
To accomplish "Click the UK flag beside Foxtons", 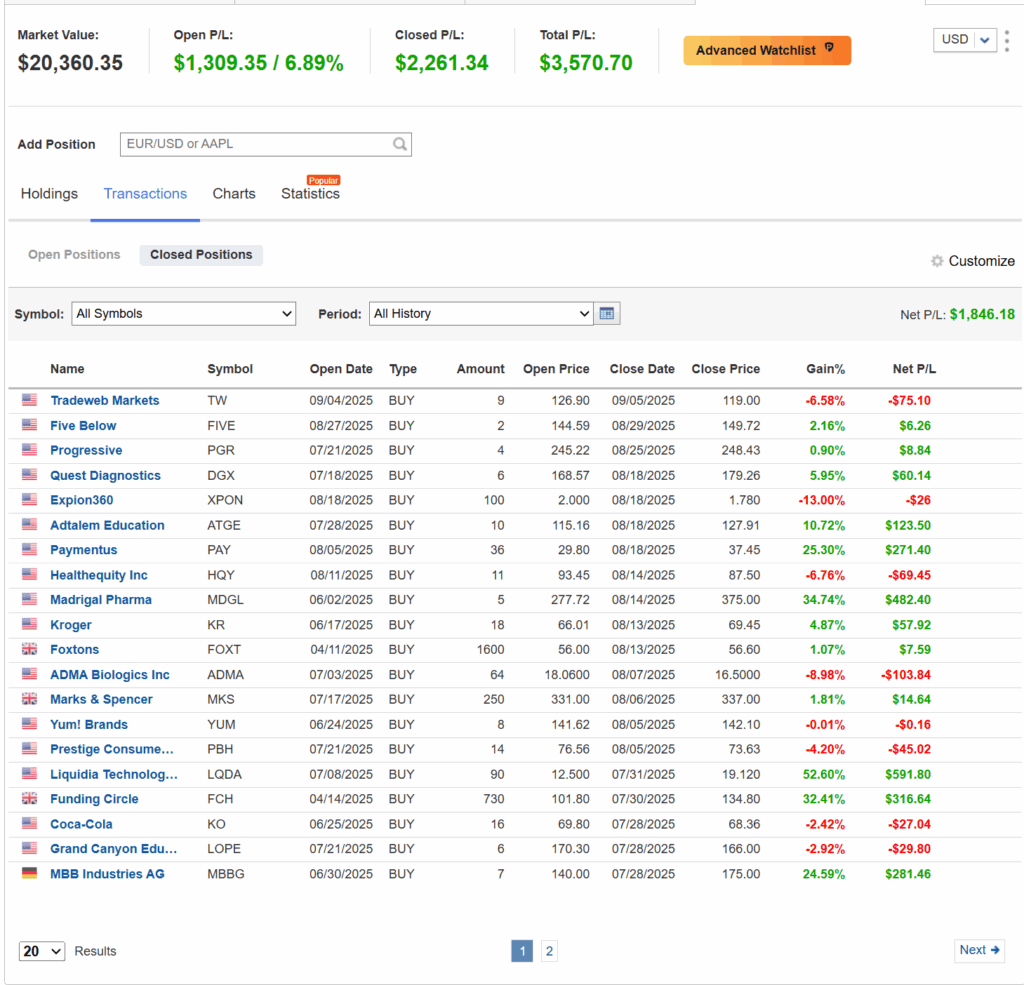I will [29, 649].
